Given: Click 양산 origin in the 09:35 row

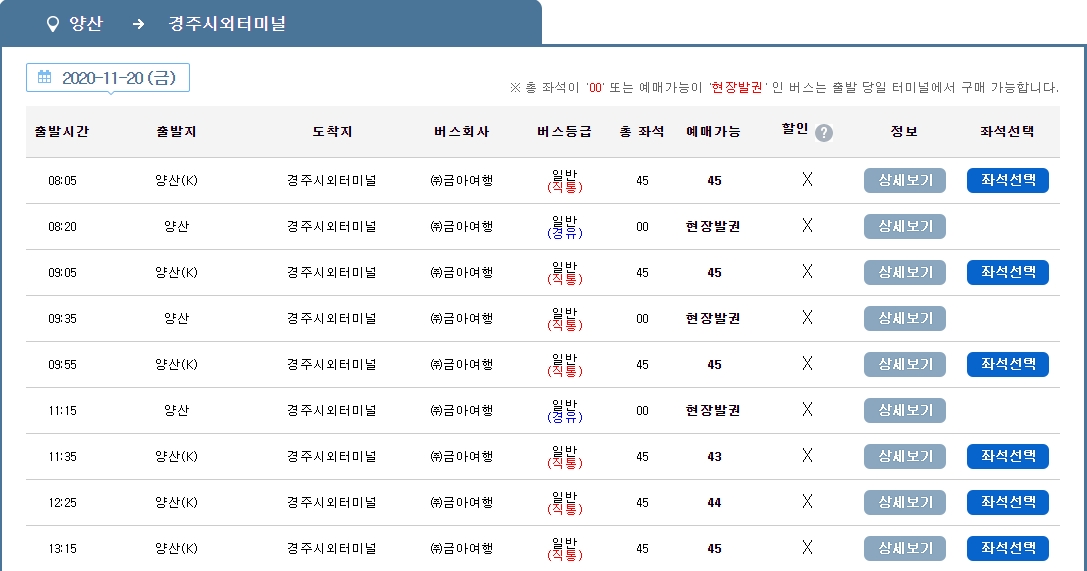Looking at the screenshot, I should pos(176,319).
